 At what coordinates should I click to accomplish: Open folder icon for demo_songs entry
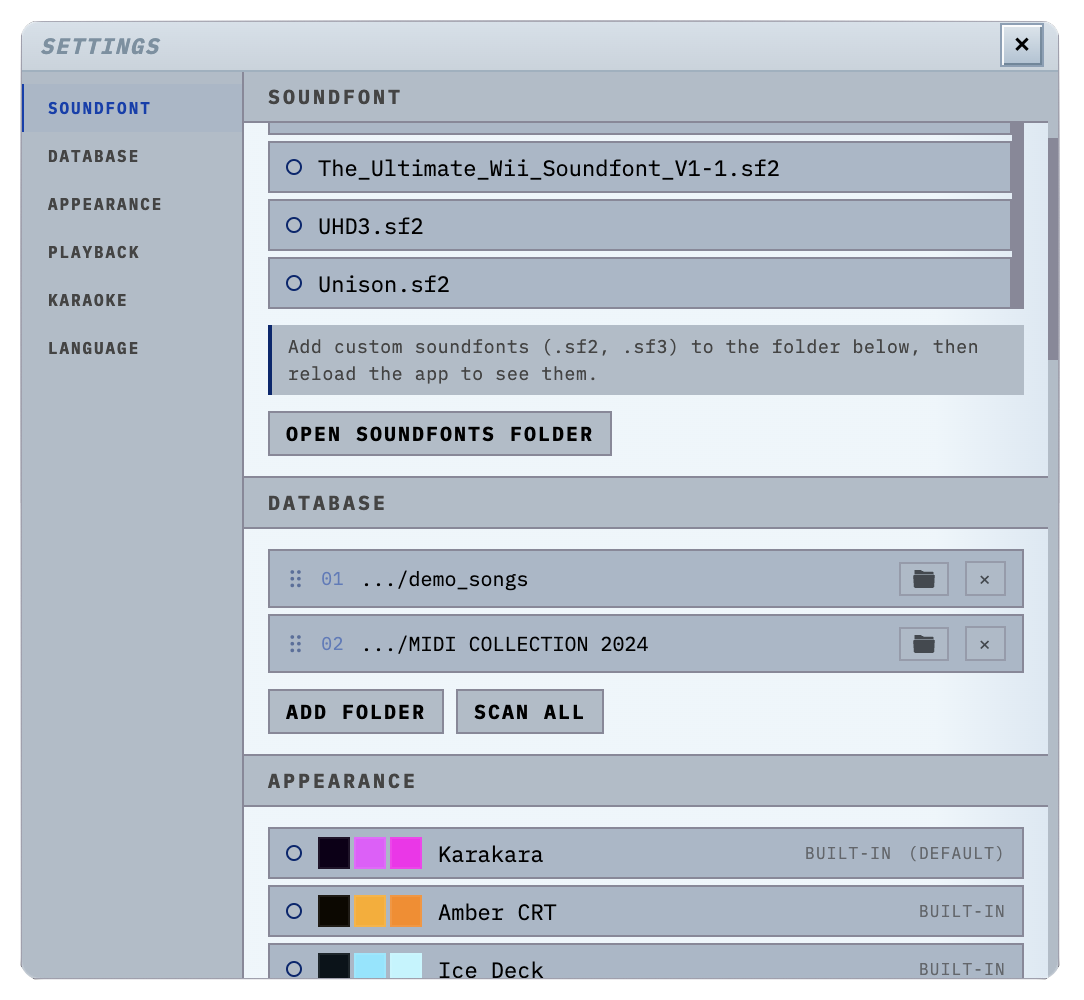(x=924, y=579)
